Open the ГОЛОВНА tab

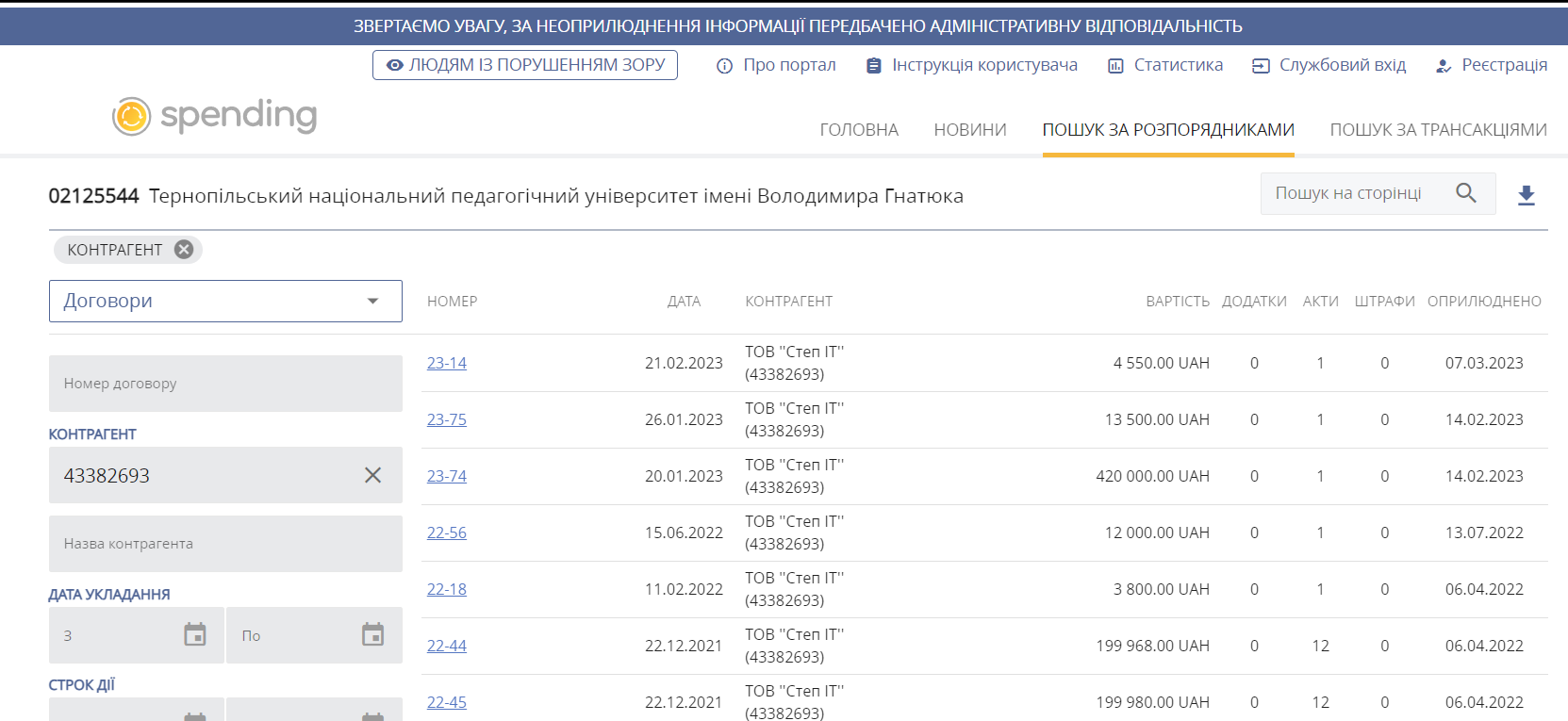pyautogui.click(x=859, y=130)
